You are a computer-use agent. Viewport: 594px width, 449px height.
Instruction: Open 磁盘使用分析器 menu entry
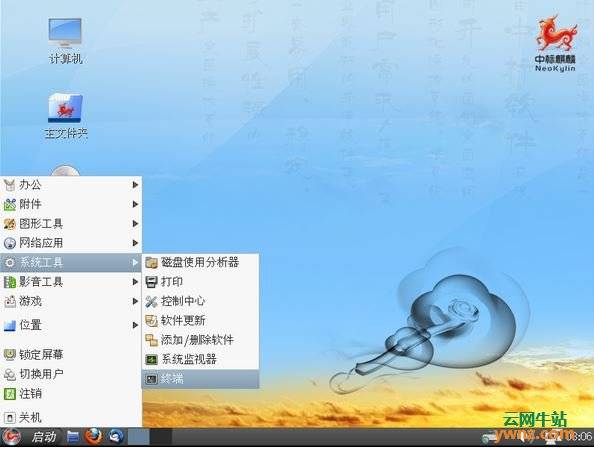click(x=200, y=262)
